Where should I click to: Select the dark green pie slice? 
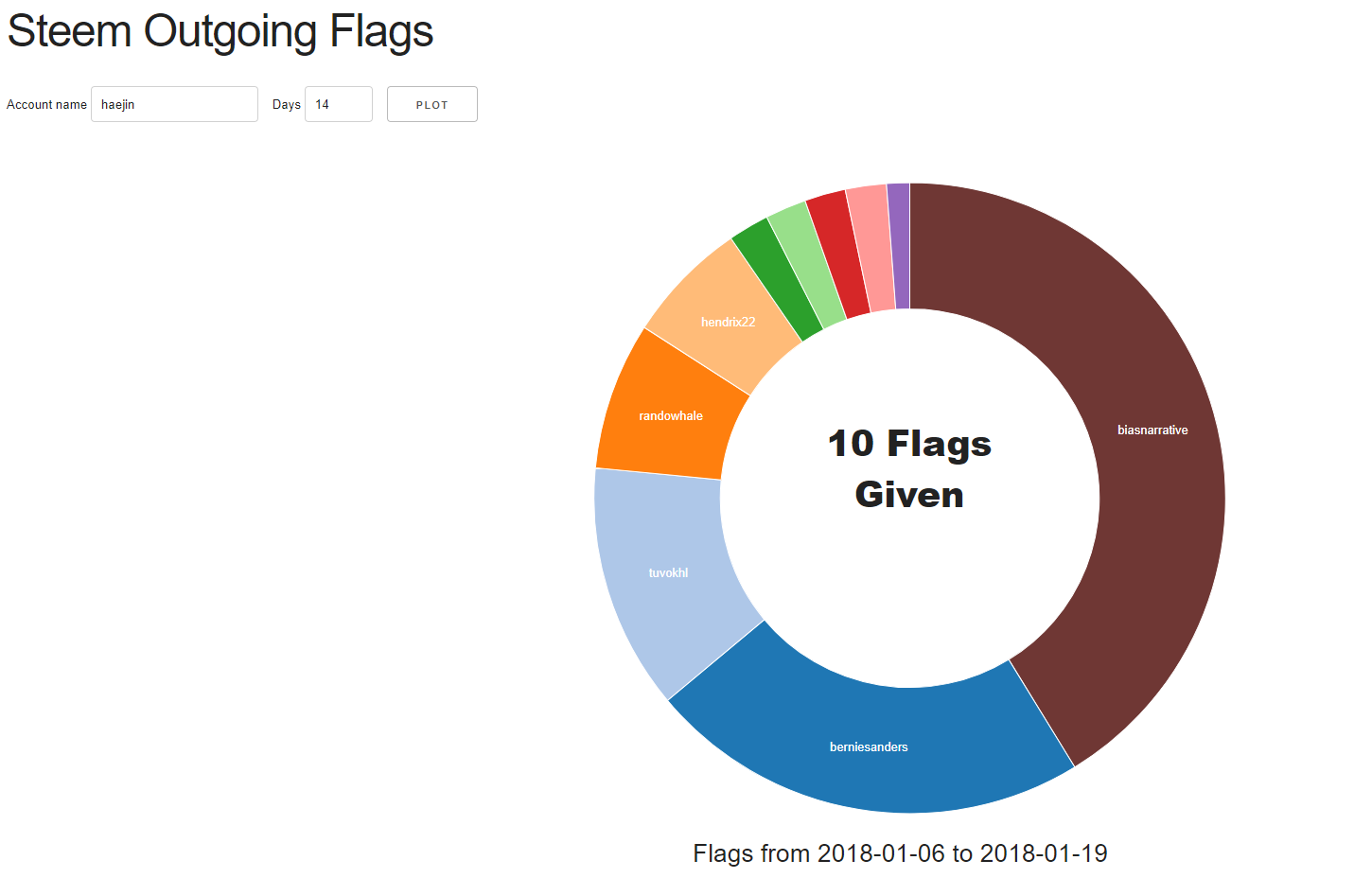tap(778, 279)
